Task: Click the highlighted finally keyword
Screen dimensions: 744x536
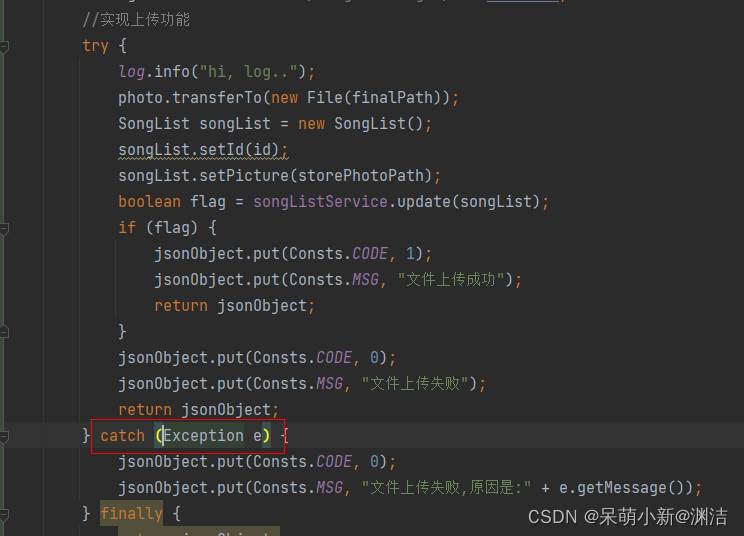Action: click(131, 513)
